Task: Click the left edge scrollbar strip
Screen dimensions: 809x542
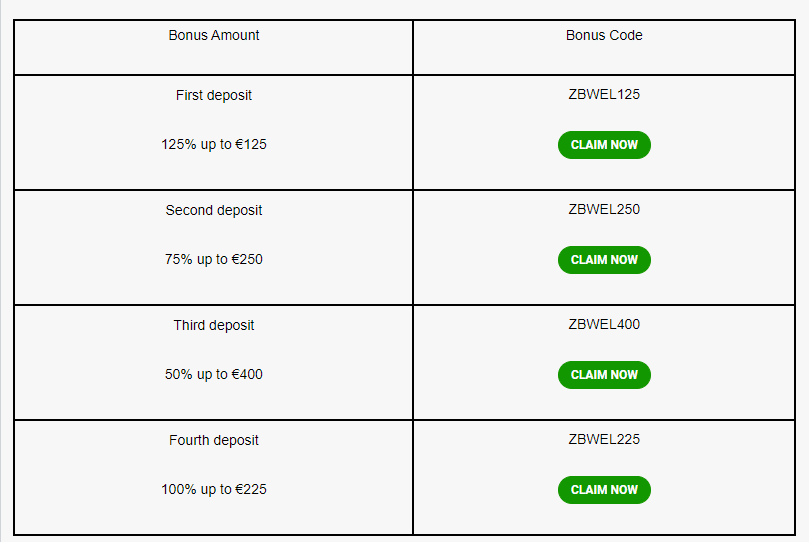Action: coord(1,271)
